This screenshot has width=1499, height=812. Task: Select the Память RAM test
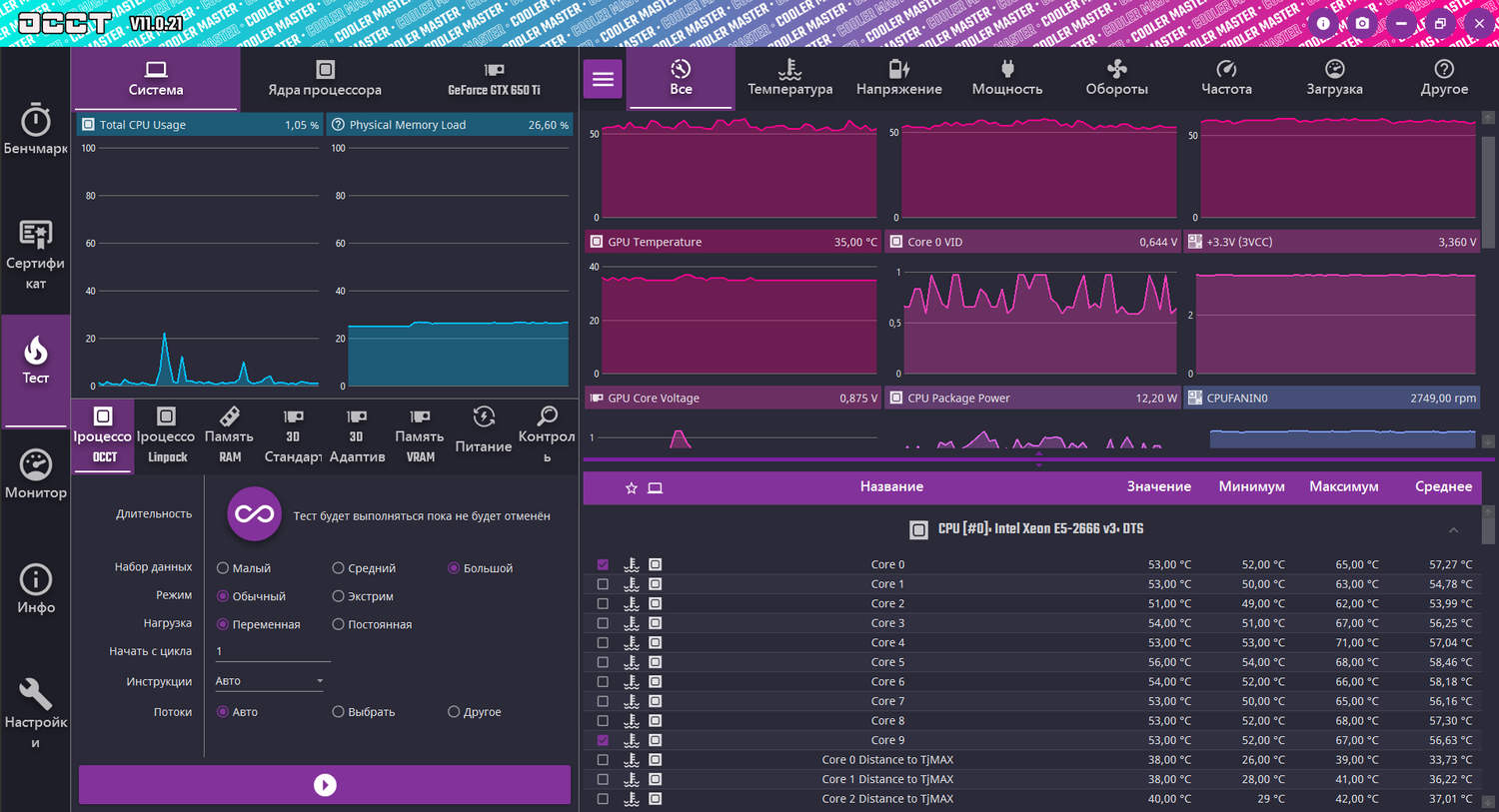click(230, 435)
